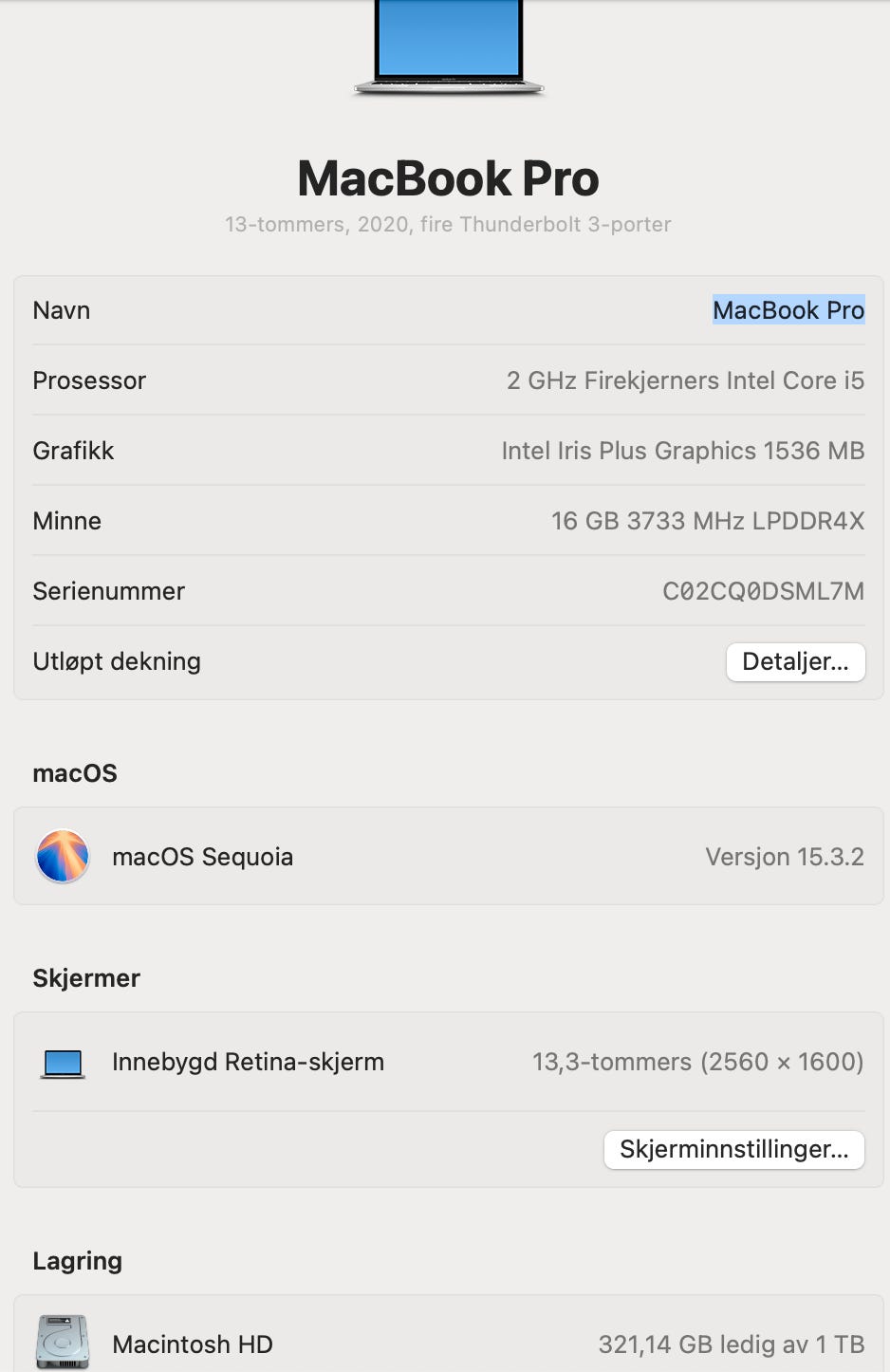Click the serial number C02CQ0DSML7M

click(763, 591)
